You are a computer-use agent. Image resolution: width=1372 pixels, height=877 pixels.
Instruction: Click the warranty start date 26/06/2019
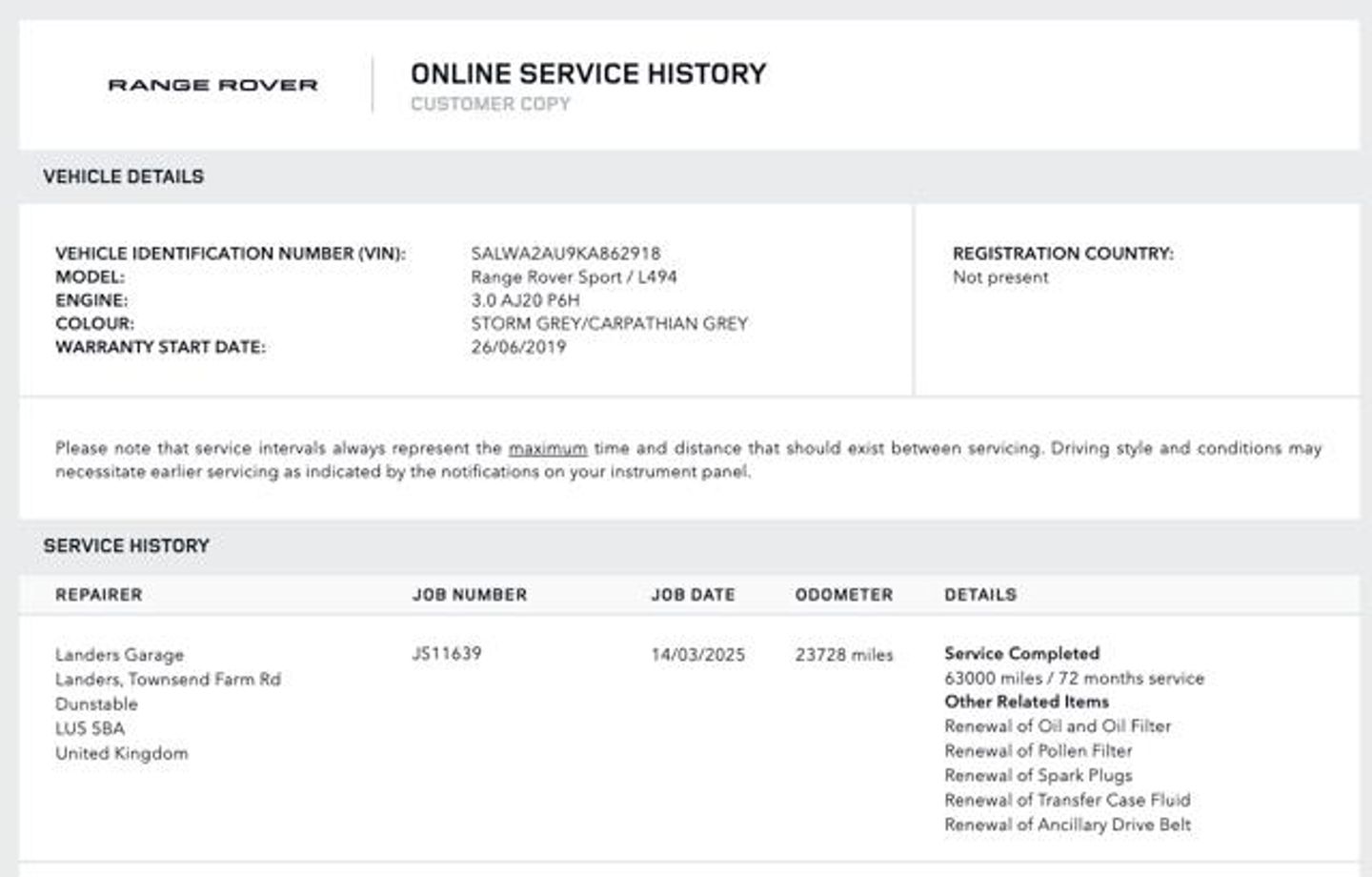(517, 347)
